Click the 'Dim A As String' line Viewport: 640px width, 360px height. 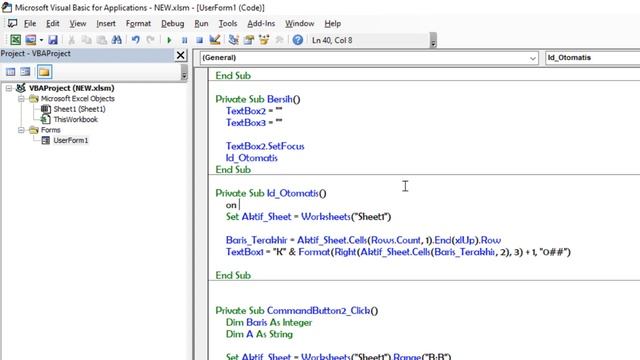coord(259,334)
